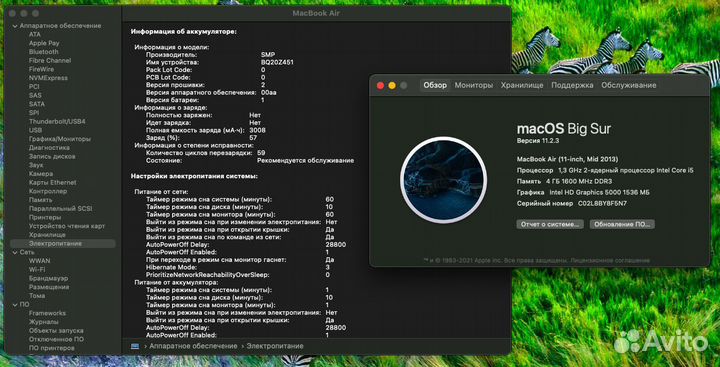
Task: Select Звук in the sidebar
Action: click(x=36, y=165)
